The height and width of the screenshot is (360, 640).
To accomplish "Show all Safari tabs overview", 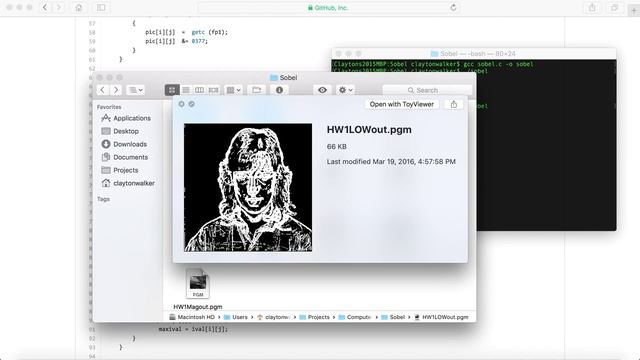I will [614, 7].
